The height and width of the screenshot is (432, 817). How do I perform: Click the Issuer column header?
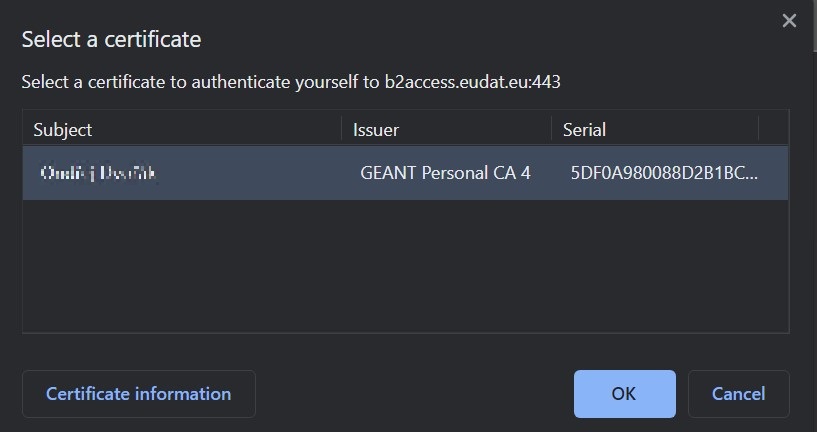(x=376, y=130)
